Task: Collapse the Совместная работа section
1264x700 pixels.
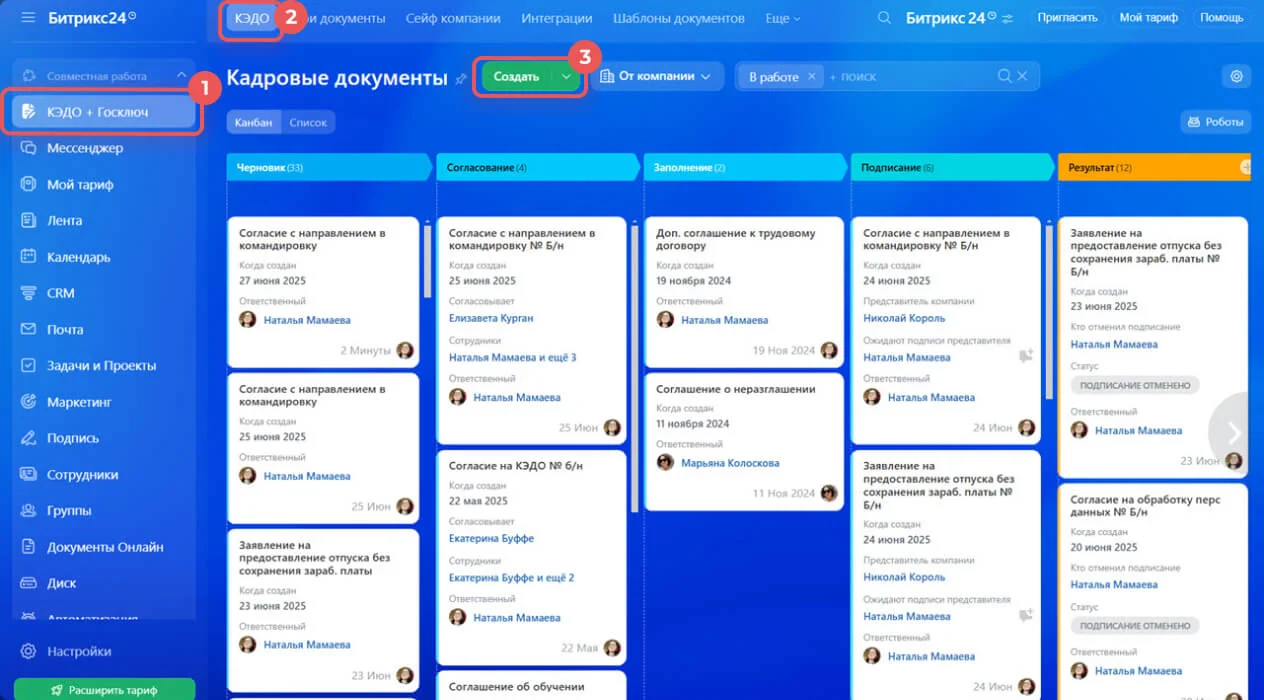Action: click(x=181, y=75)
